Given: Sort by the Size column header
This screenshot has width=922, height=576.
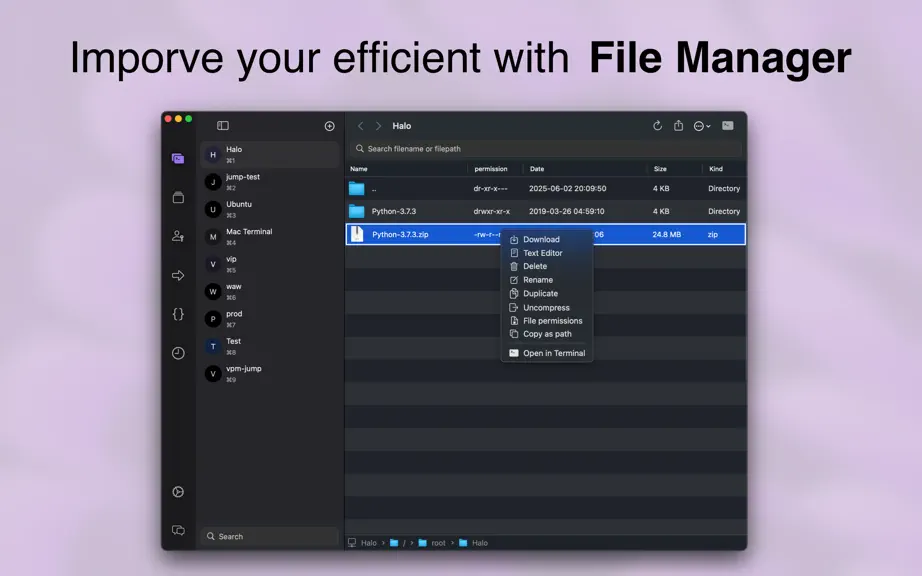Looking at the screenshot, I should (x=660, y=169).
